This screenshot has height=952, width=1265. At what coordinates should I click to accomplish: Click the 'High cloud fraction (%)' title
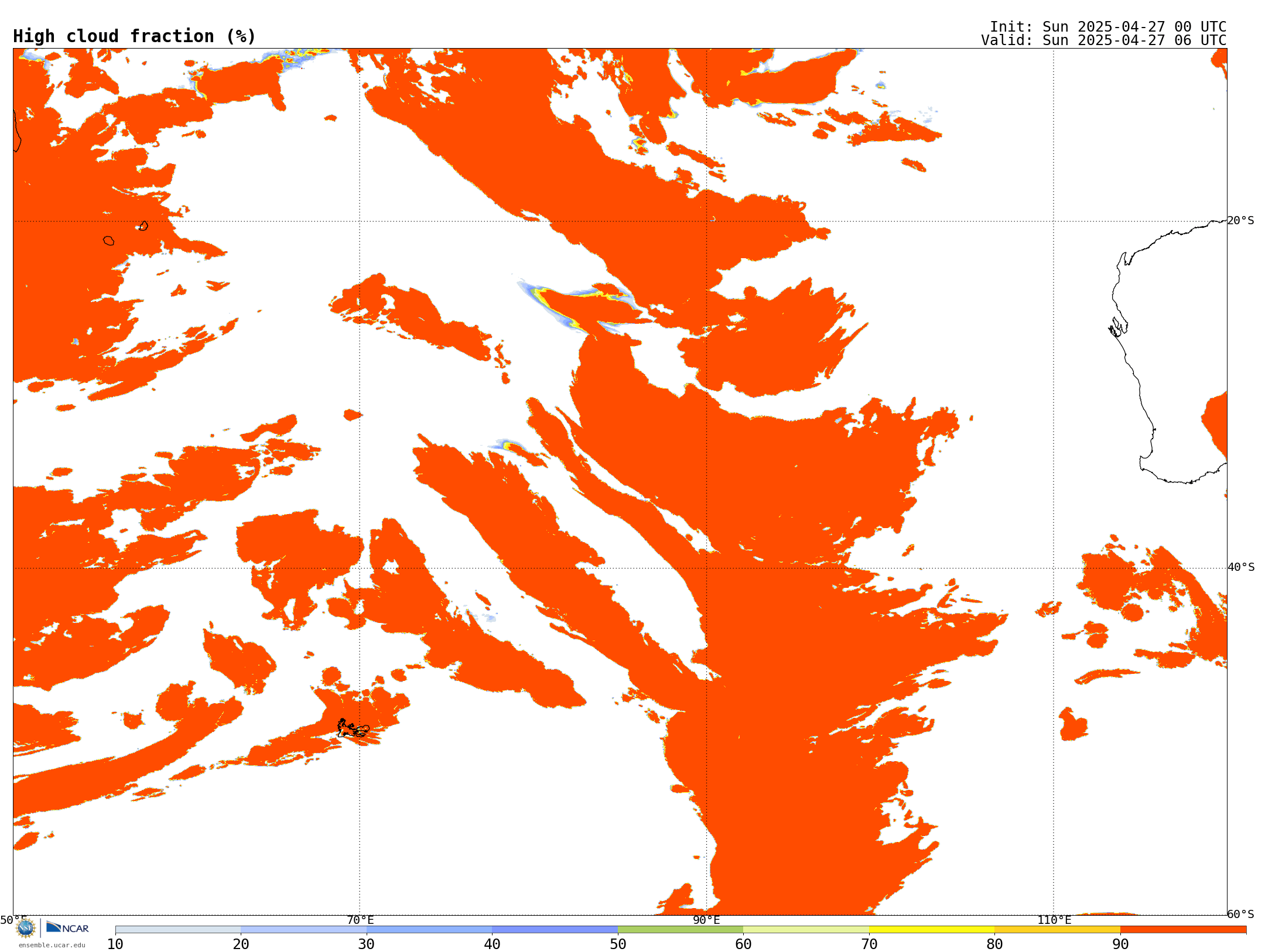pyautogui.click(x=134, y=36)
